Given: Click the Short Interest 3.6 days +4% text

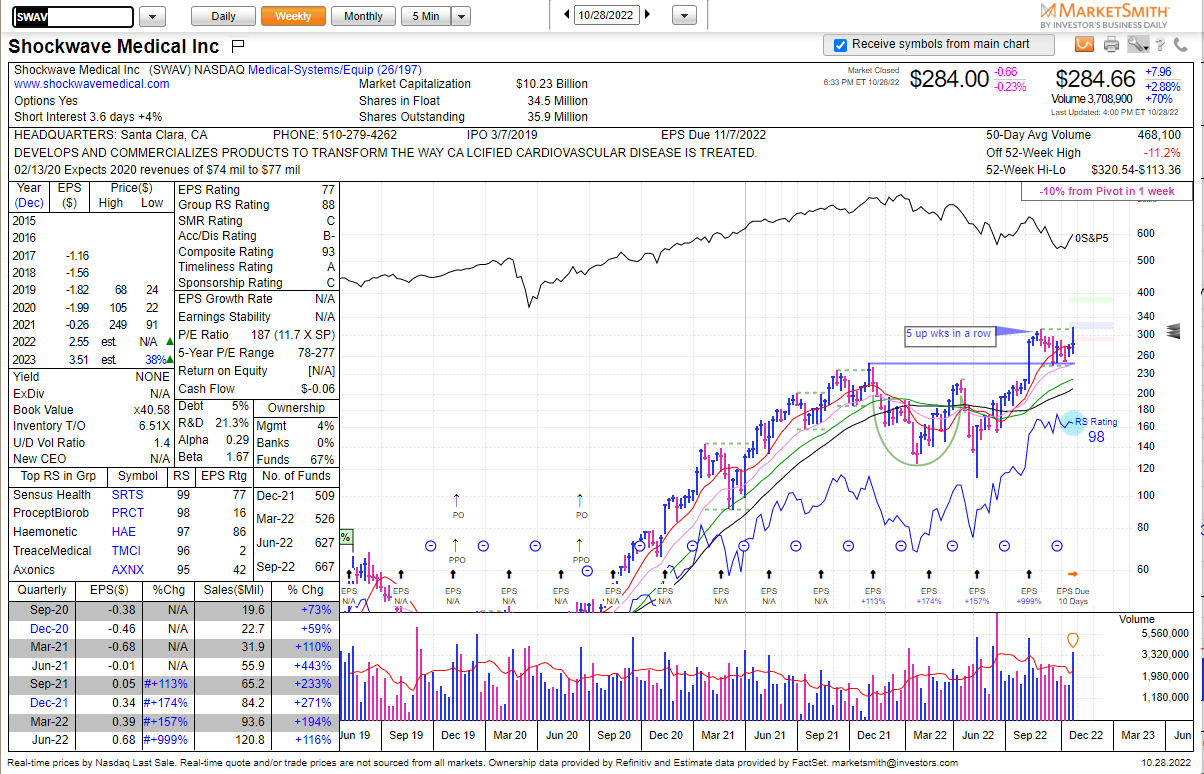Looking at the screenshot, I should pyautogui.click(x=88, y=115).
